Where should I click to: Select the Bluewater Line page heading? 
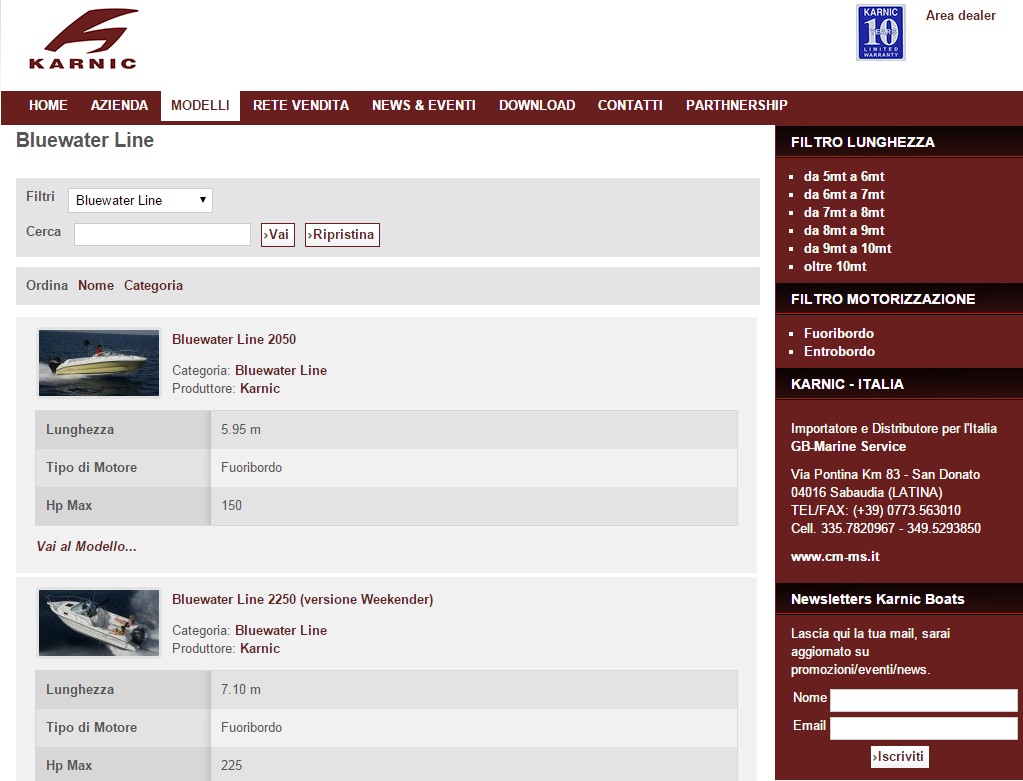tap(85, 140)
